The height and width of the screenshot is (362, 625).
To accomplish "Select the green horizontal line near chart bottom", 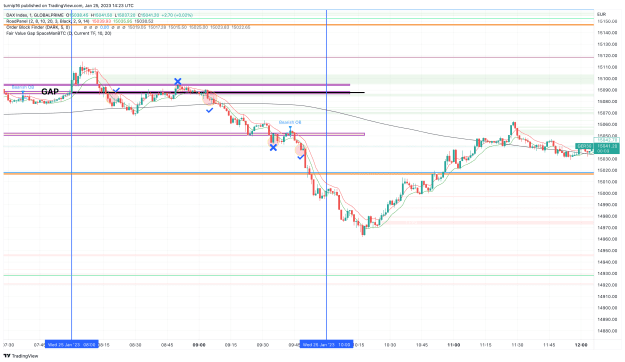I will [299, 275].
